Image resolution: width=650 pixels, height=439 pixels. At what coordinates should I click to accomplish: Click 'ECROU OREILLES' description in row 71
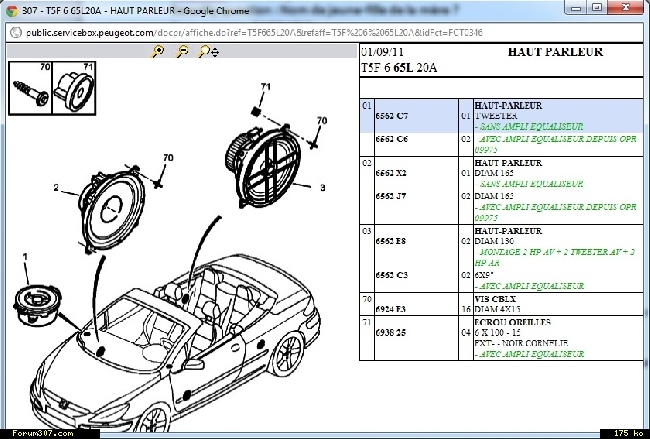(x=513, y=322)
